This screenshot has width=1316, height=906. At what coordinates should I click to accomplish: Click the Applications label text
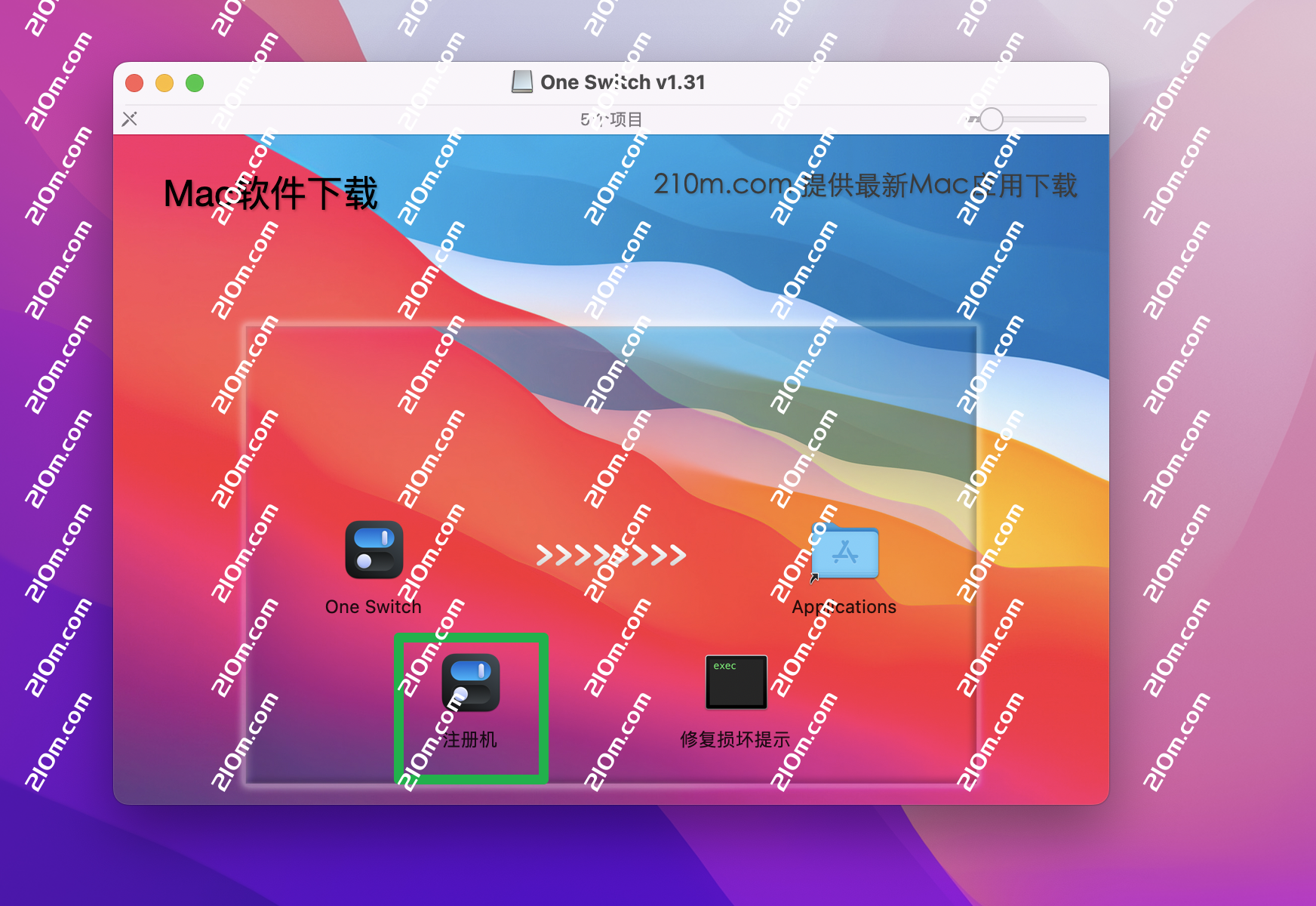(844, 607)
